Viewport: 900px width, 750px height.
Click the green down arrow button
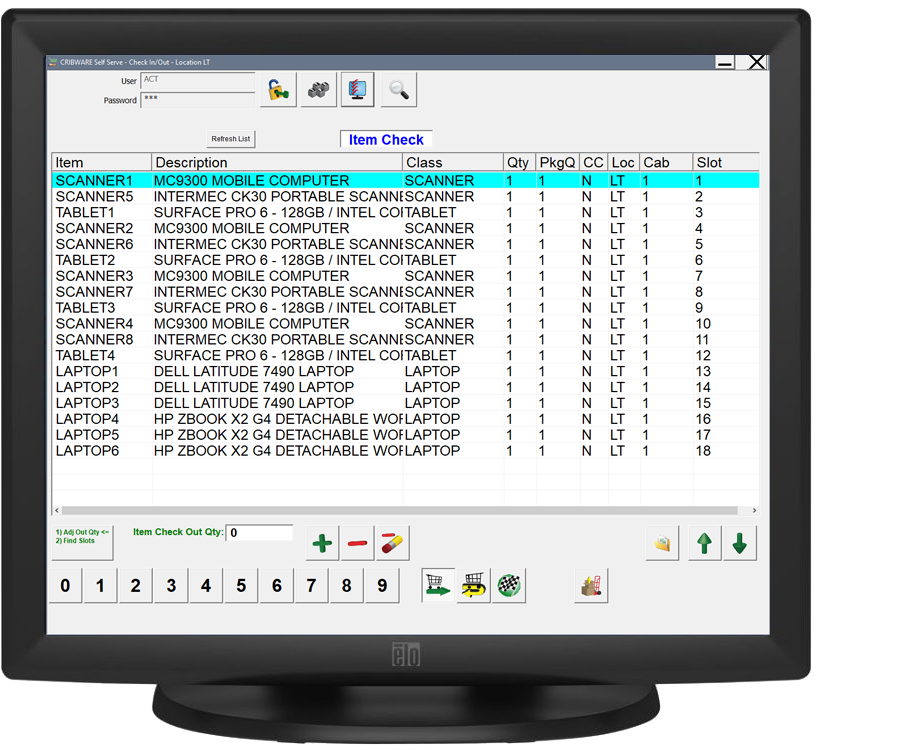click(x=740, y=543)
